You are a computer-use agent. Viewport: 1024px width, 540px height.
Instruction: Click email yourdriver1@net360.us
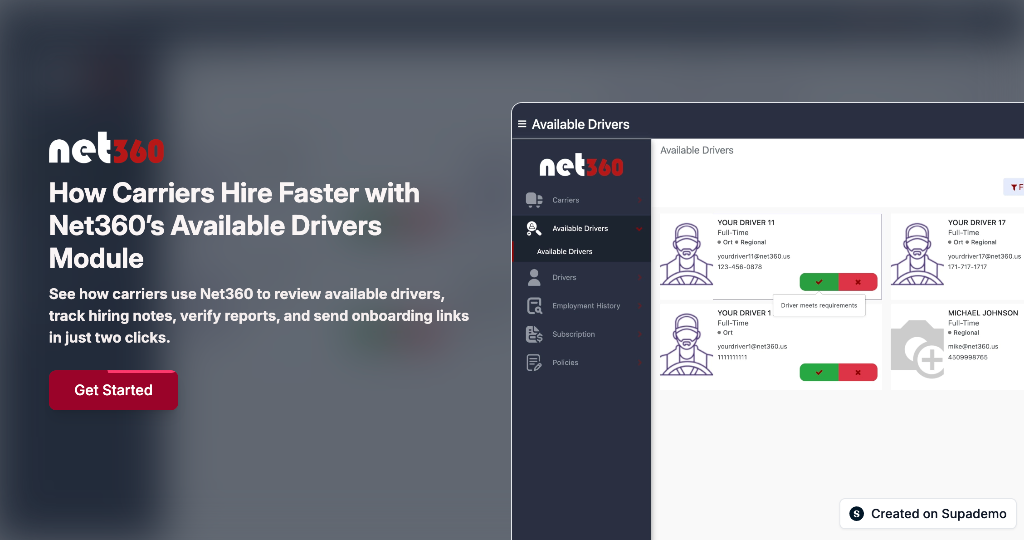752,347
